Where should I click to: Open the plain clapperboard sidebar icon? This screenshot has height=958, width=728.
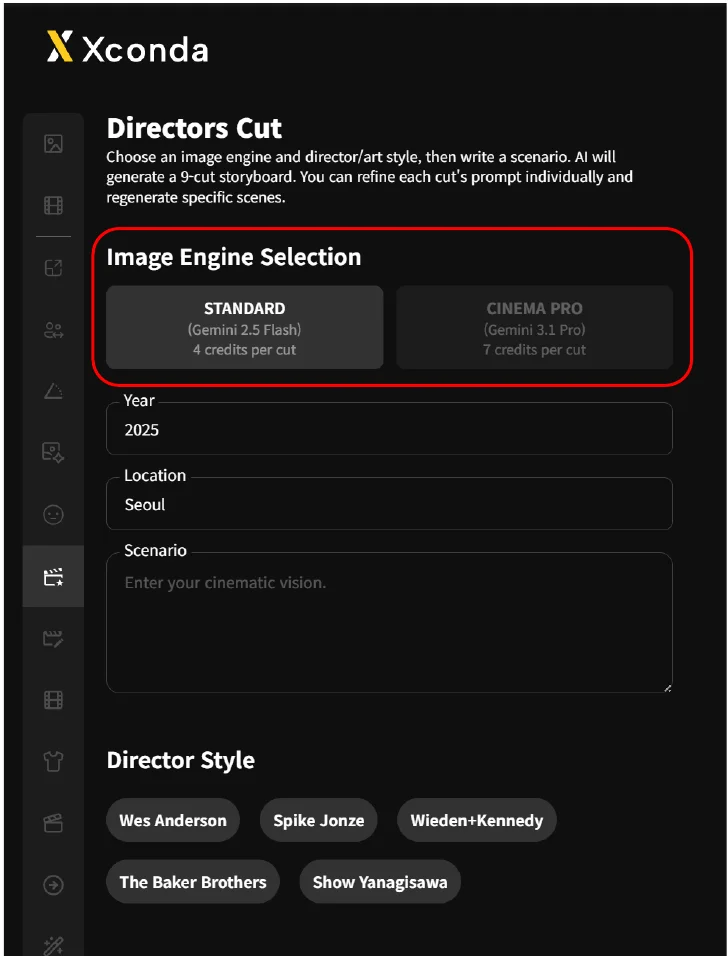54,823
